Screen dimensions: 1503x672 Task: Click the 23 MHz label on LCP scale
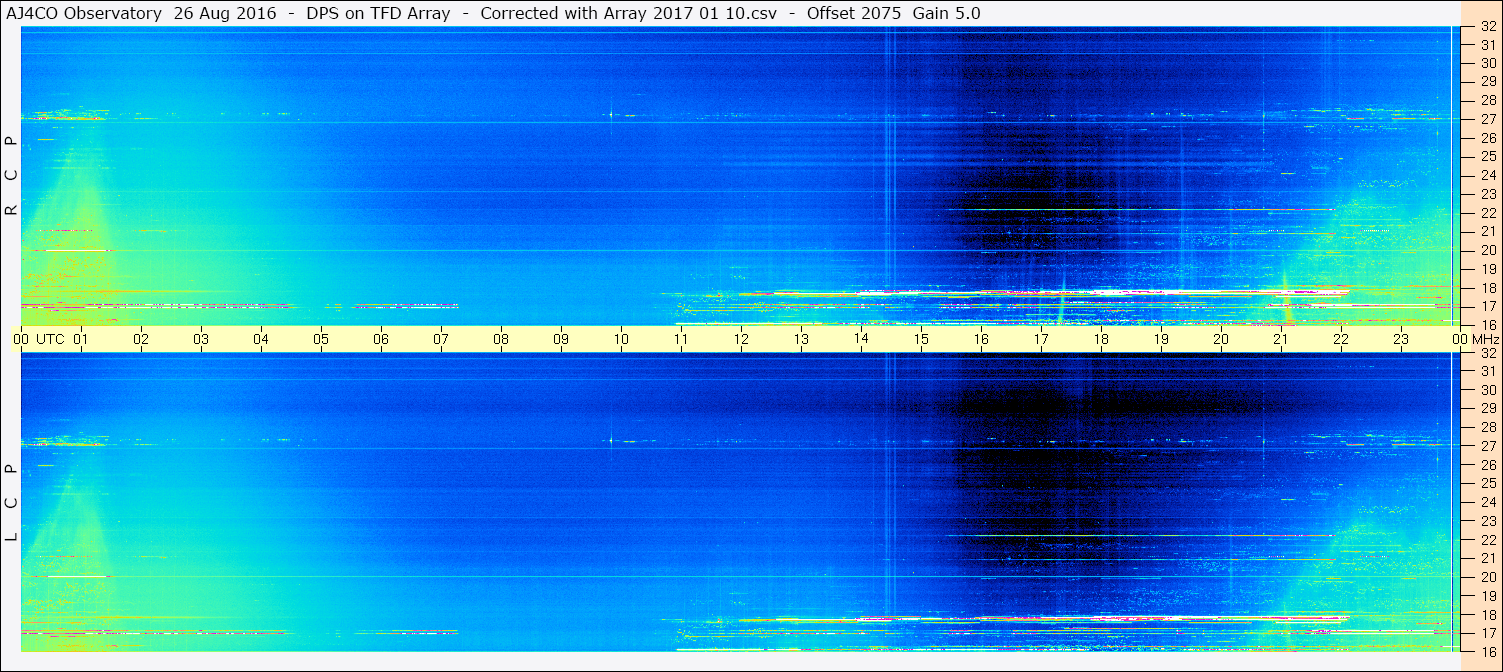[x=1487, y=521]
